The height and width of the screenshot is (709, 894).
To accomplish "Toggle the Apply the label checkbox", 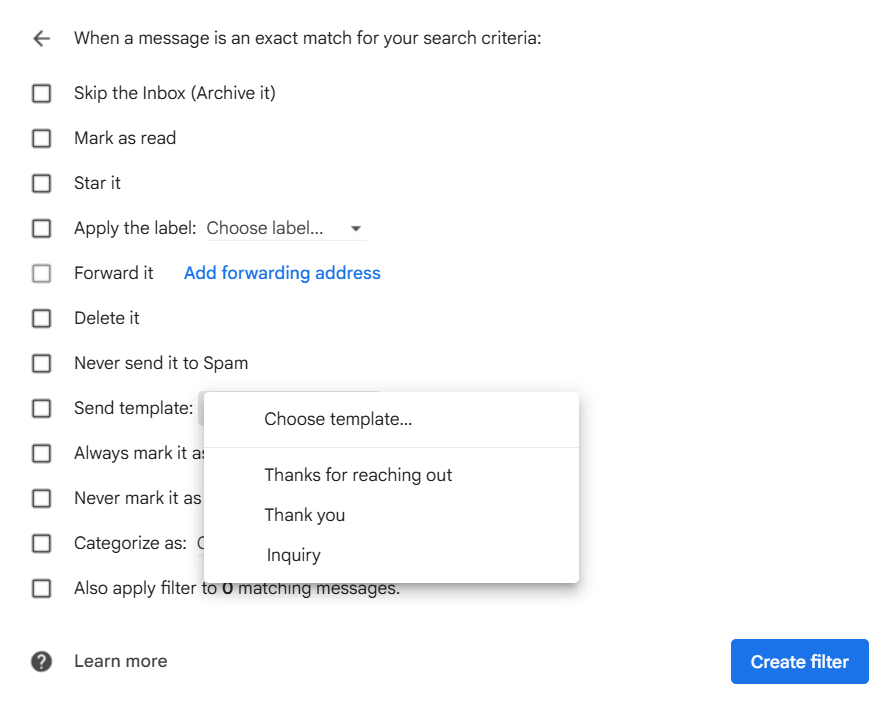I will click(x=41, y=229).
